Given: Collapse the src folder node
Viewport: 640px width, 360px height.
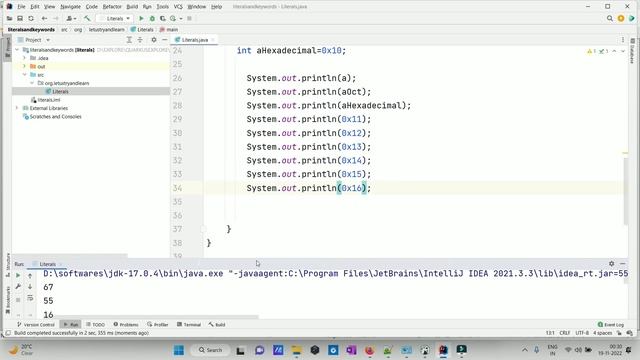Looking at the screenshot, I should click(24, 75).
